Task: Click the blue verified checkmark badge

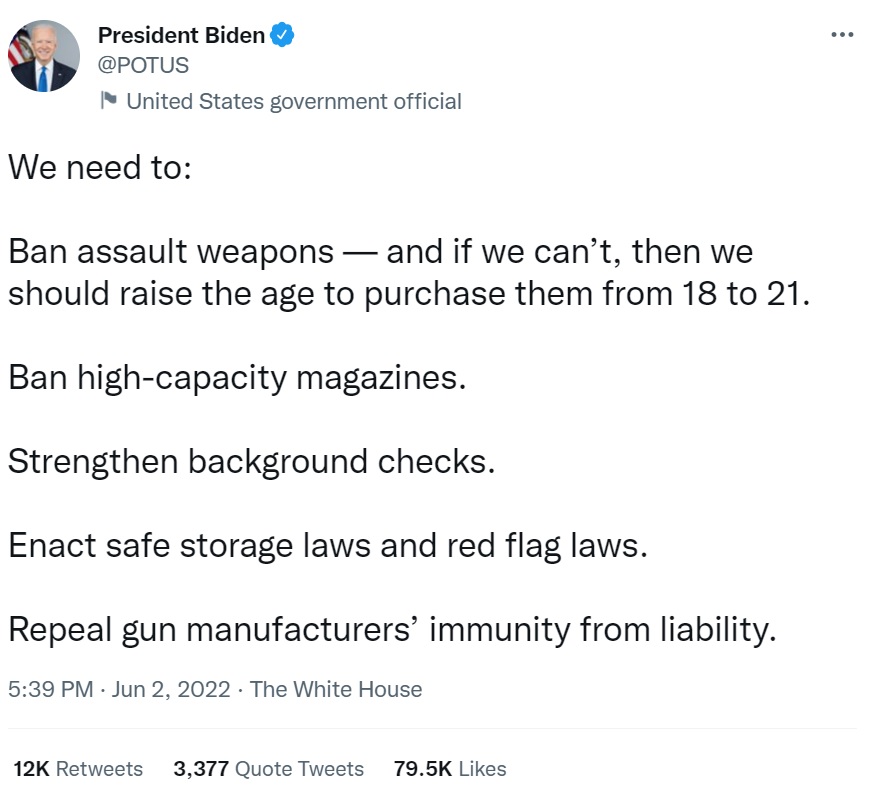Action: 283,36
